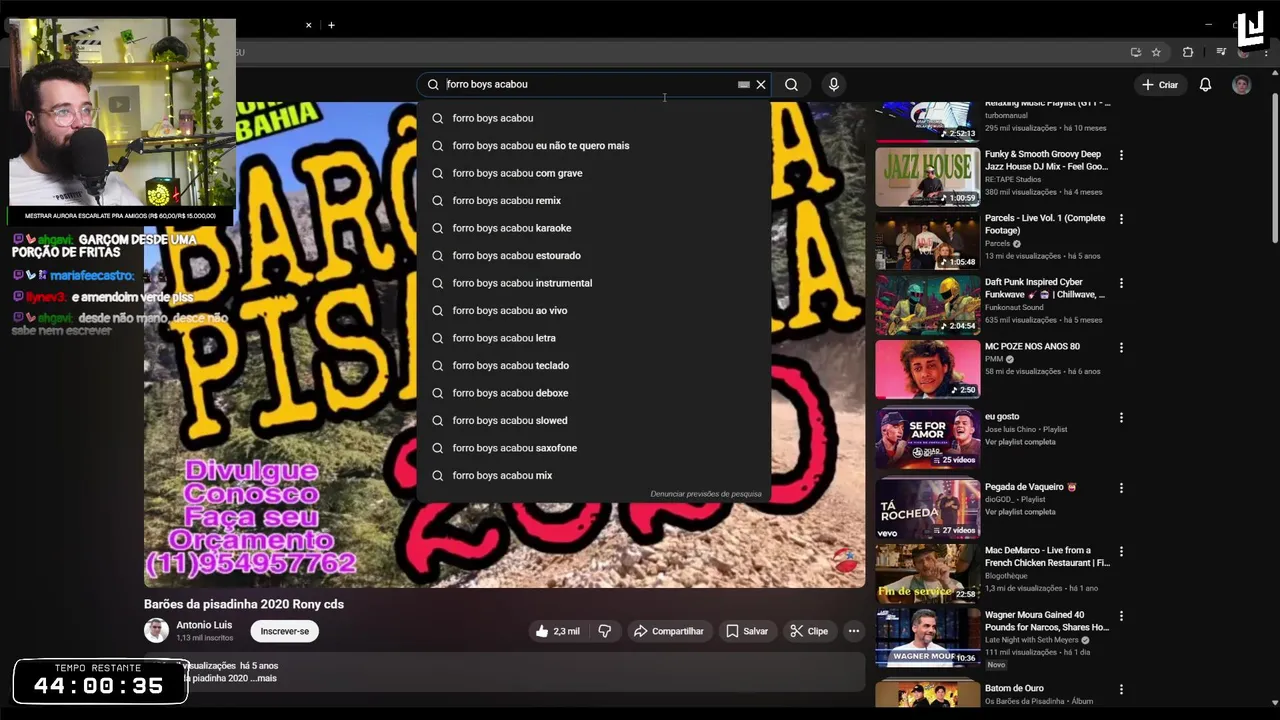Choose suggestion 'forro boys acabou mix'
Screen dimensions: 1280x720
coord(594,476)
